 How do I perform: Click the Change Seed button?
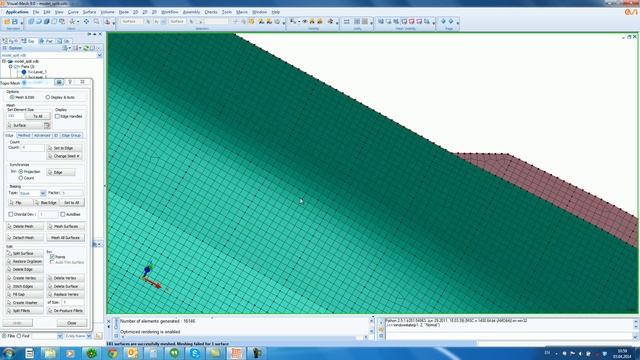pos(64,156)
